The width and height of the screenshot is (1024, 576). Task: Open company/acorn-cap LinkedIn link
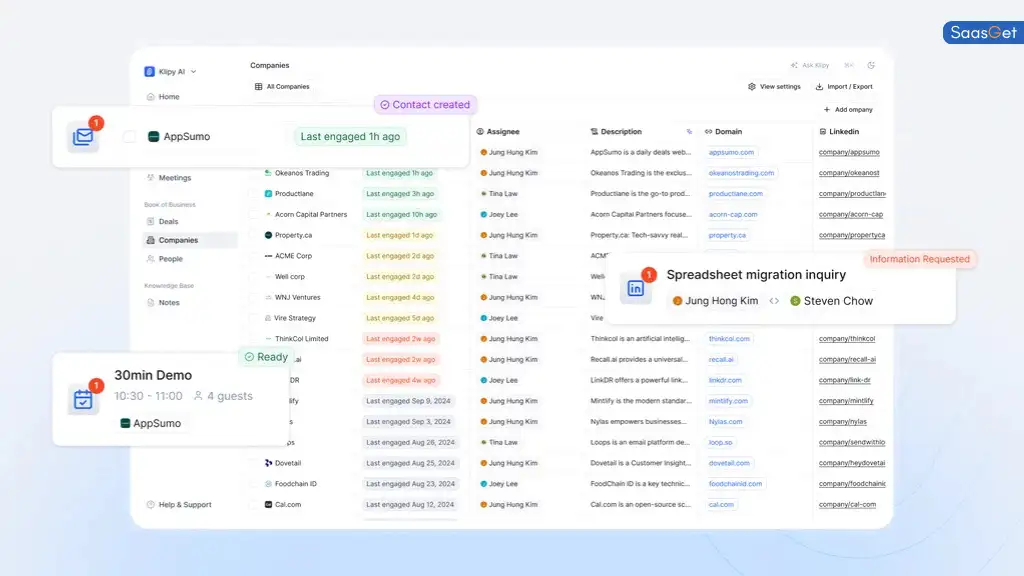click(x=851, y=214)
